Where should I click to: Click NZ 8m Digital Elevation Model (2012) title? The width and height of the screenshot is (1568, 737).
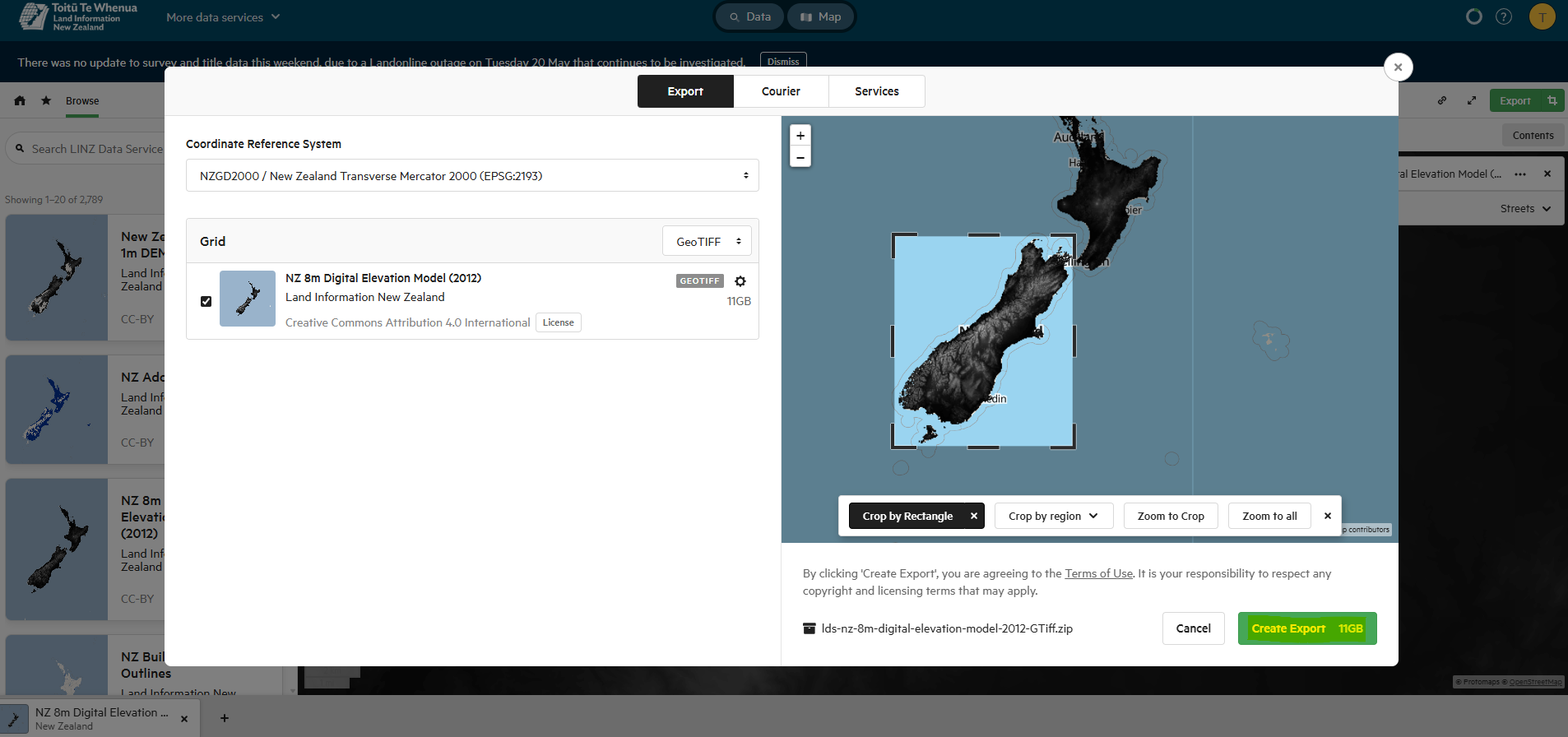(383, 278)
